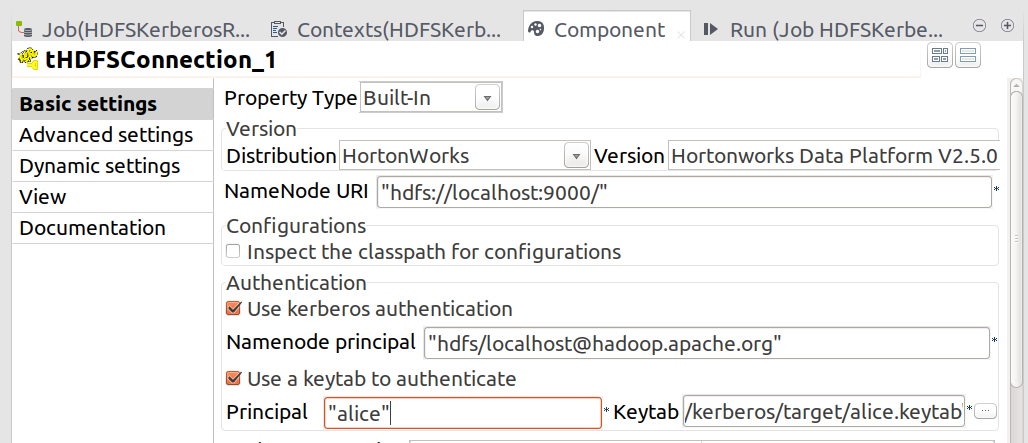Switch to the Contexts tab
This screenshot has width=1028, height=443.
click(390, 29)
